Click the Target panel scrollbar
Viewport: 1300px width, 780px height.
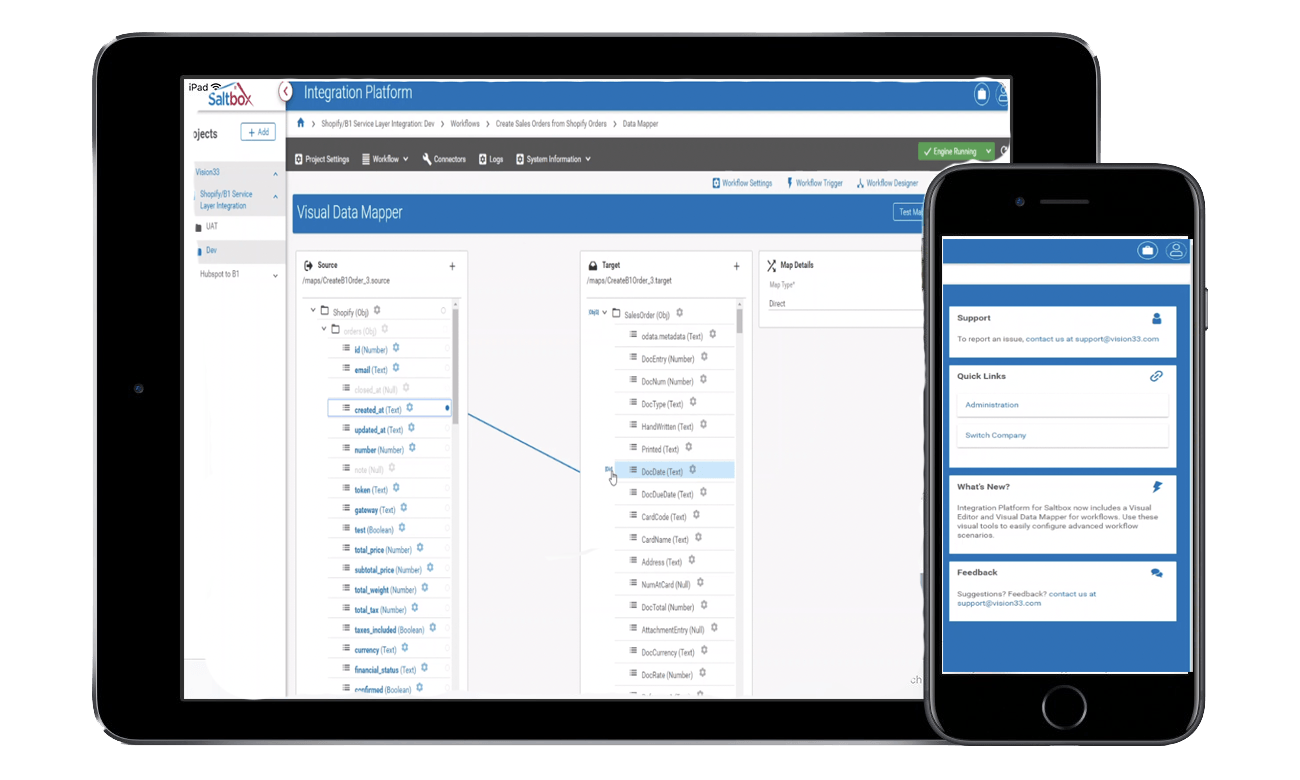point(740,320)
